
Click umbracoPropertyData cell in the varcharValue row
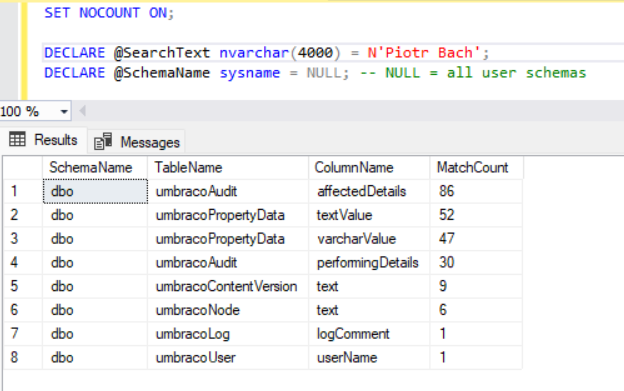[x=228, y=239]
